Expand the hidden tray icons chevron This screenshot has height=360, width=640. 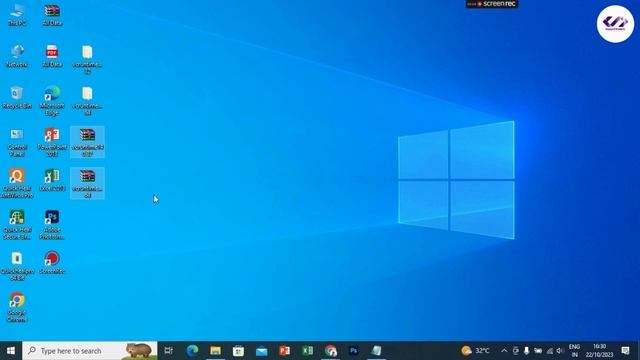click(504, 351)
